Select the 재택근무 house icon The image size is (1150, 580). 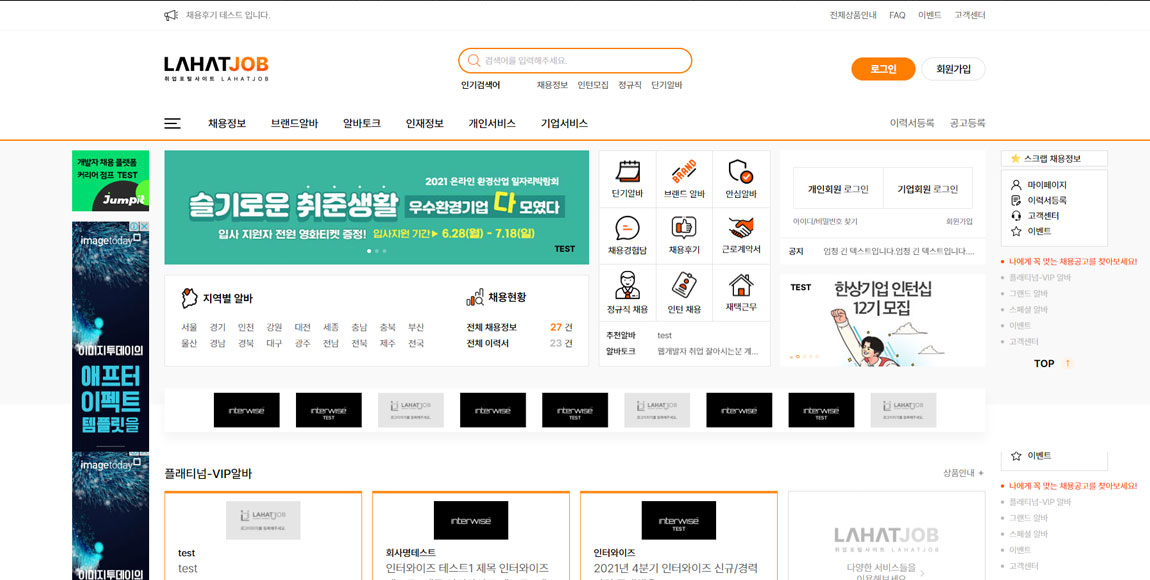point(741,286)
